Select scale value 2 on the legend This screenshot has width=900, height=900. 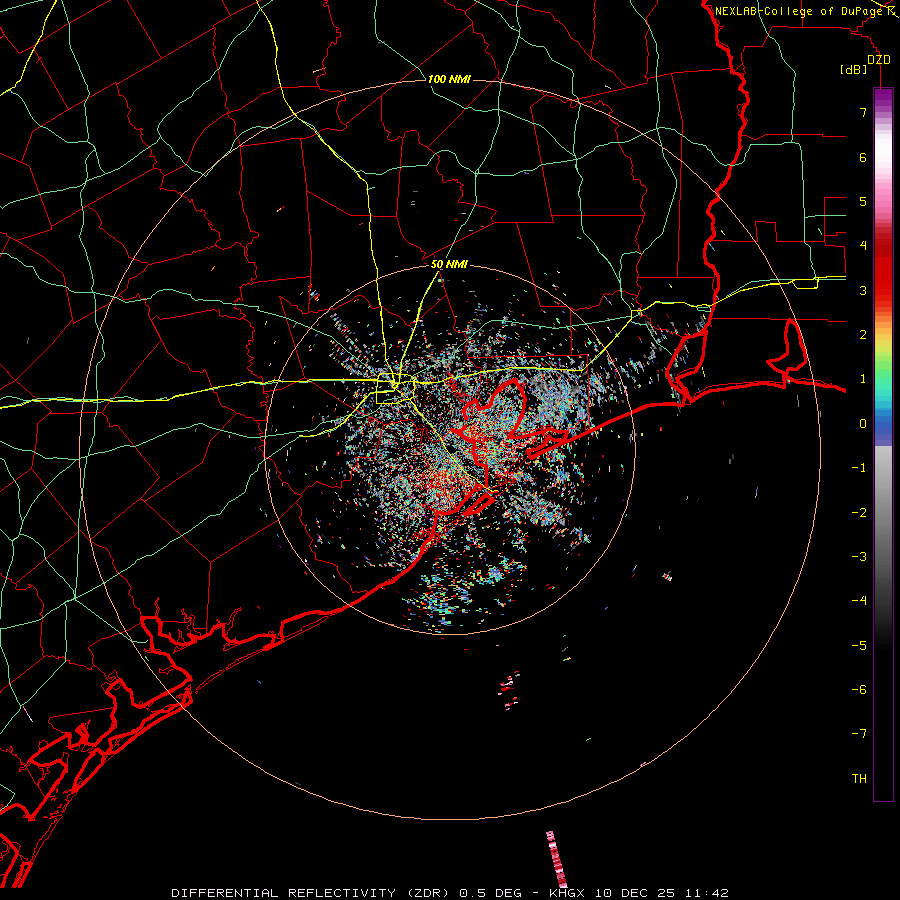pos(863,335)
